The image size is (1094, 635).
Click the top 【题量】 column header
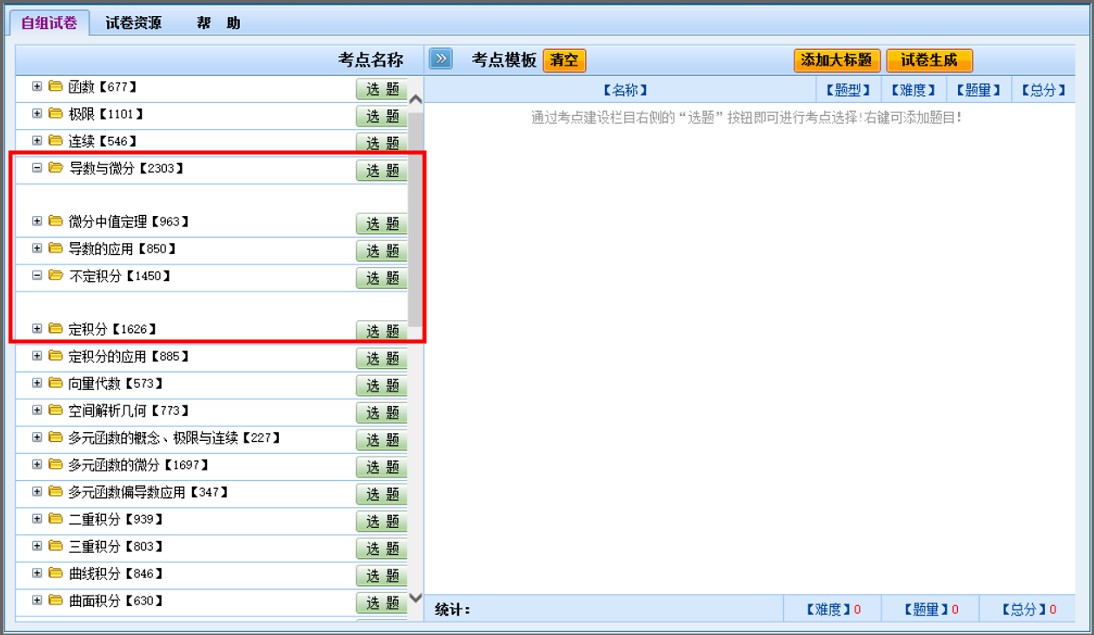978,90
